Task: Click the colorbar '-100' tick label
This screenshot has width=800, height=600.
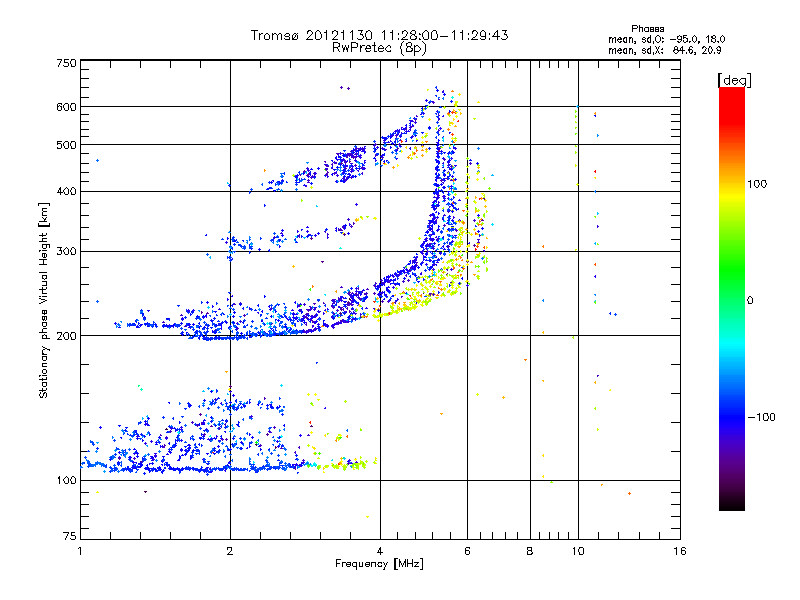Action: (x=761, y=417)
